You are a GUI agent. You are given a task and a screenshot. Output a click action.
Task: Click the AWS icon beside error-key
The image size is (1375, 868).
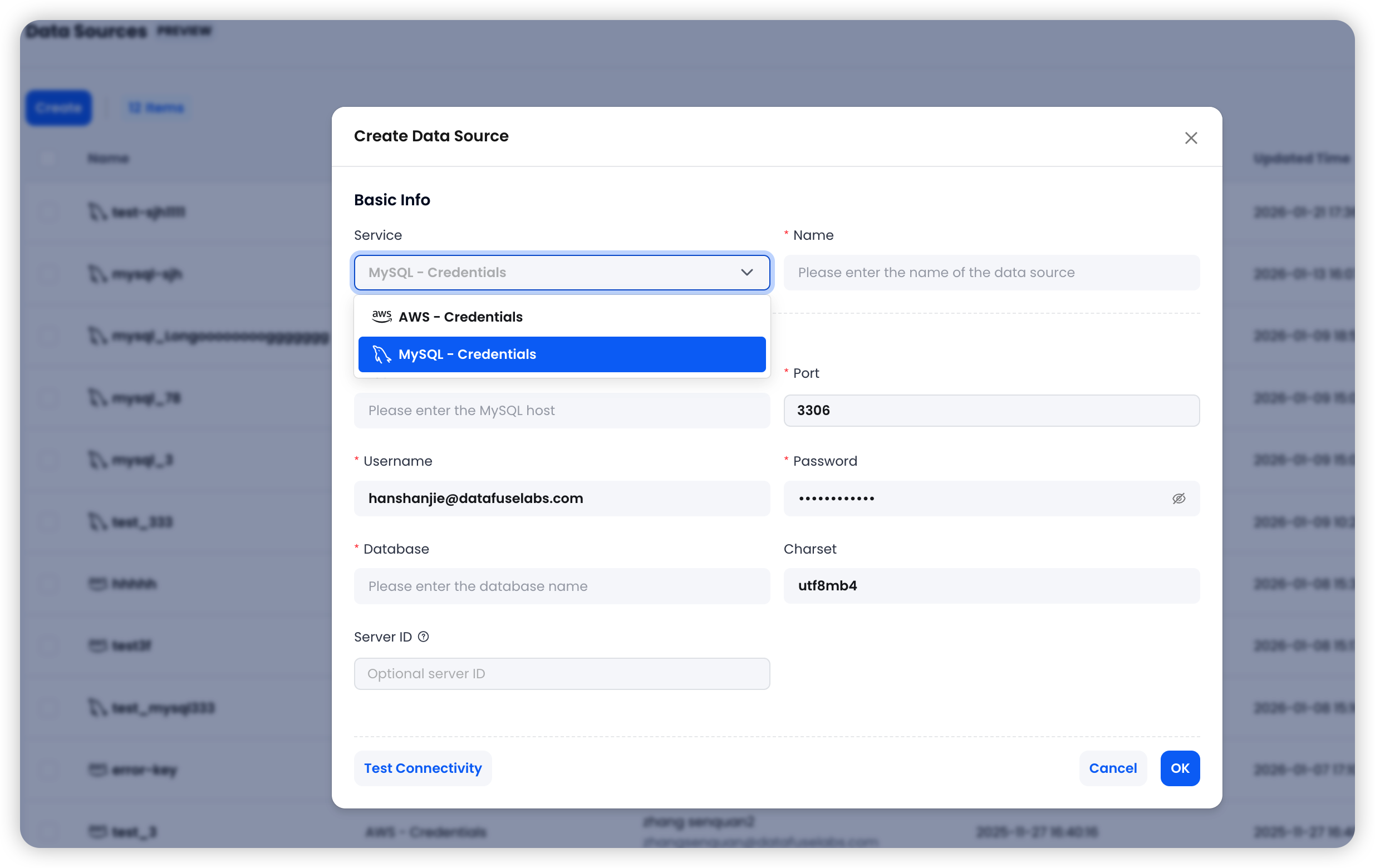coord(97,770)
